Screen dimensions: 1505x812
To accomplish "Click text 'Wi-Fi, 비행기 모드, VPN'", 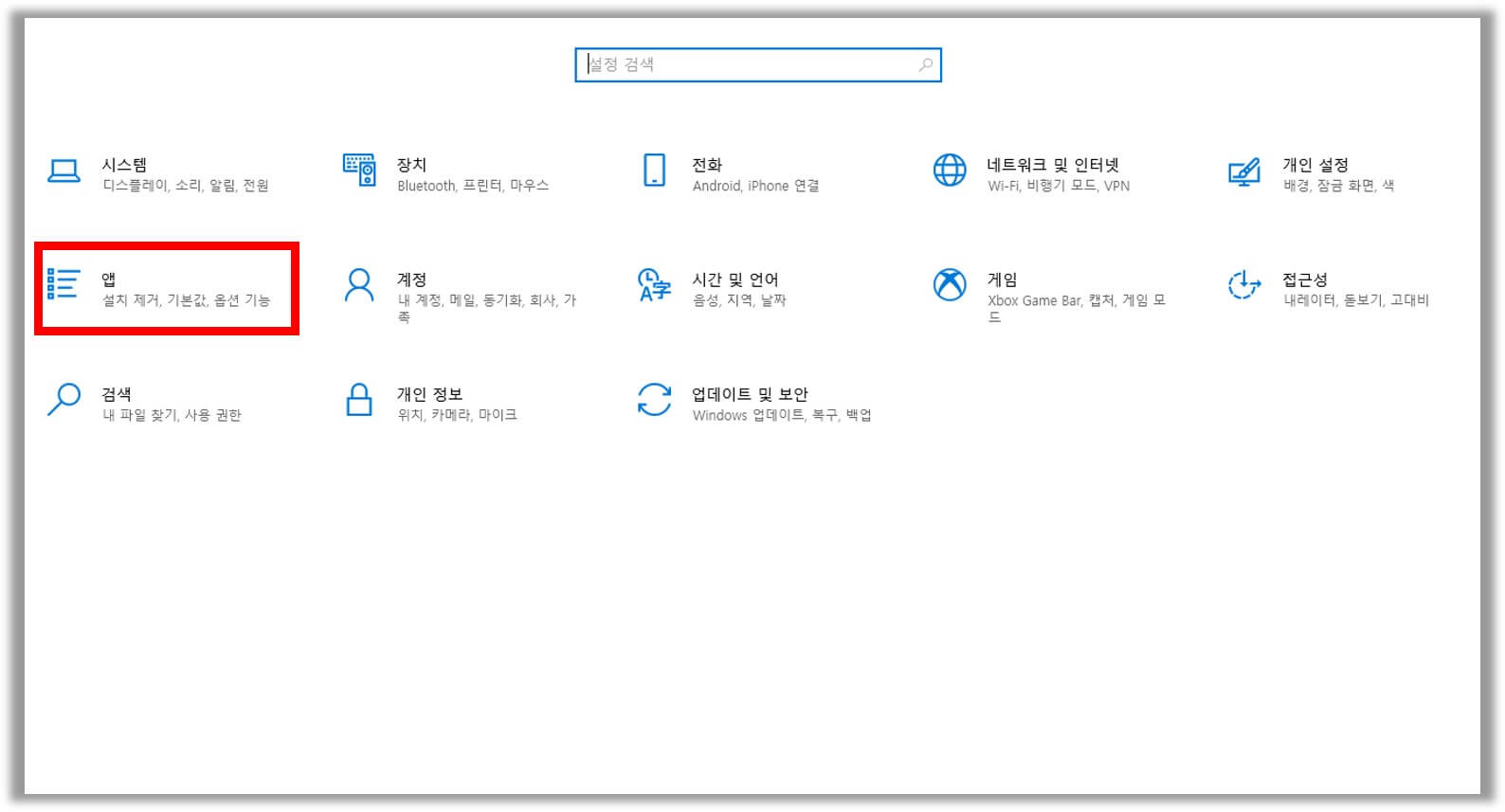I will coord(1059,186).
